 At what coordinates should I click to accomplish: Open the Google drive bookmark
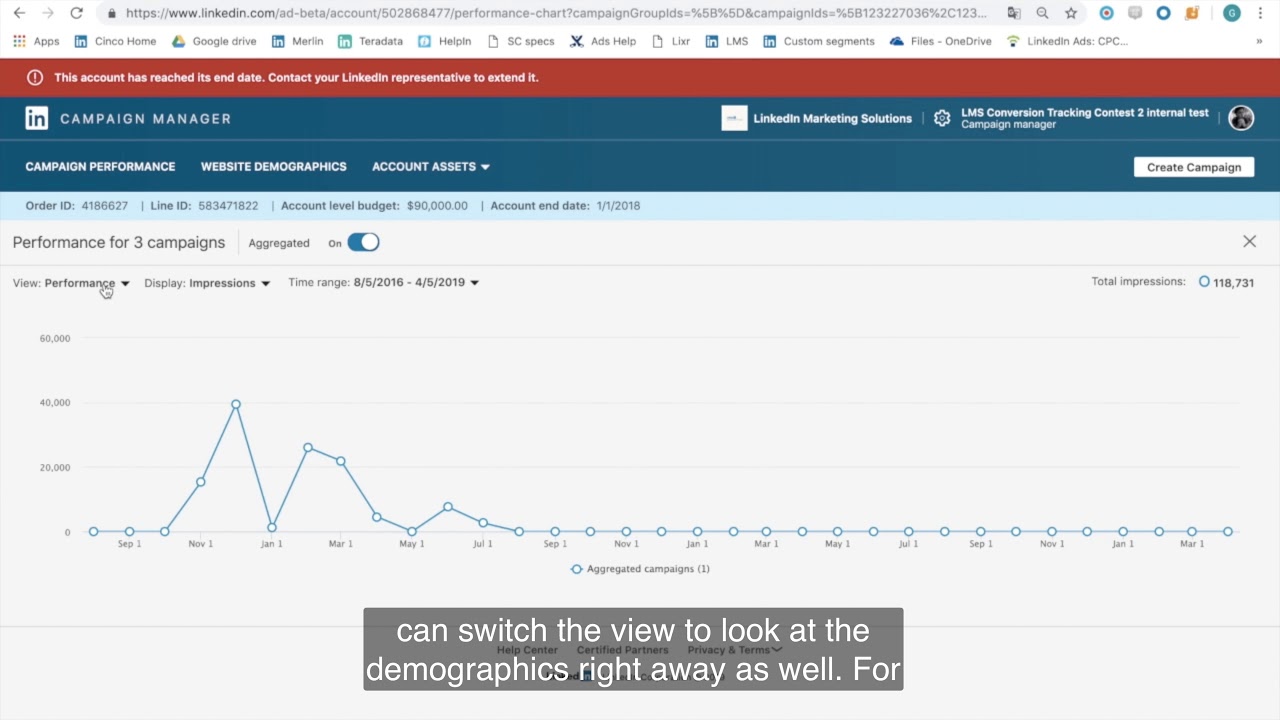tap(214, 41)
